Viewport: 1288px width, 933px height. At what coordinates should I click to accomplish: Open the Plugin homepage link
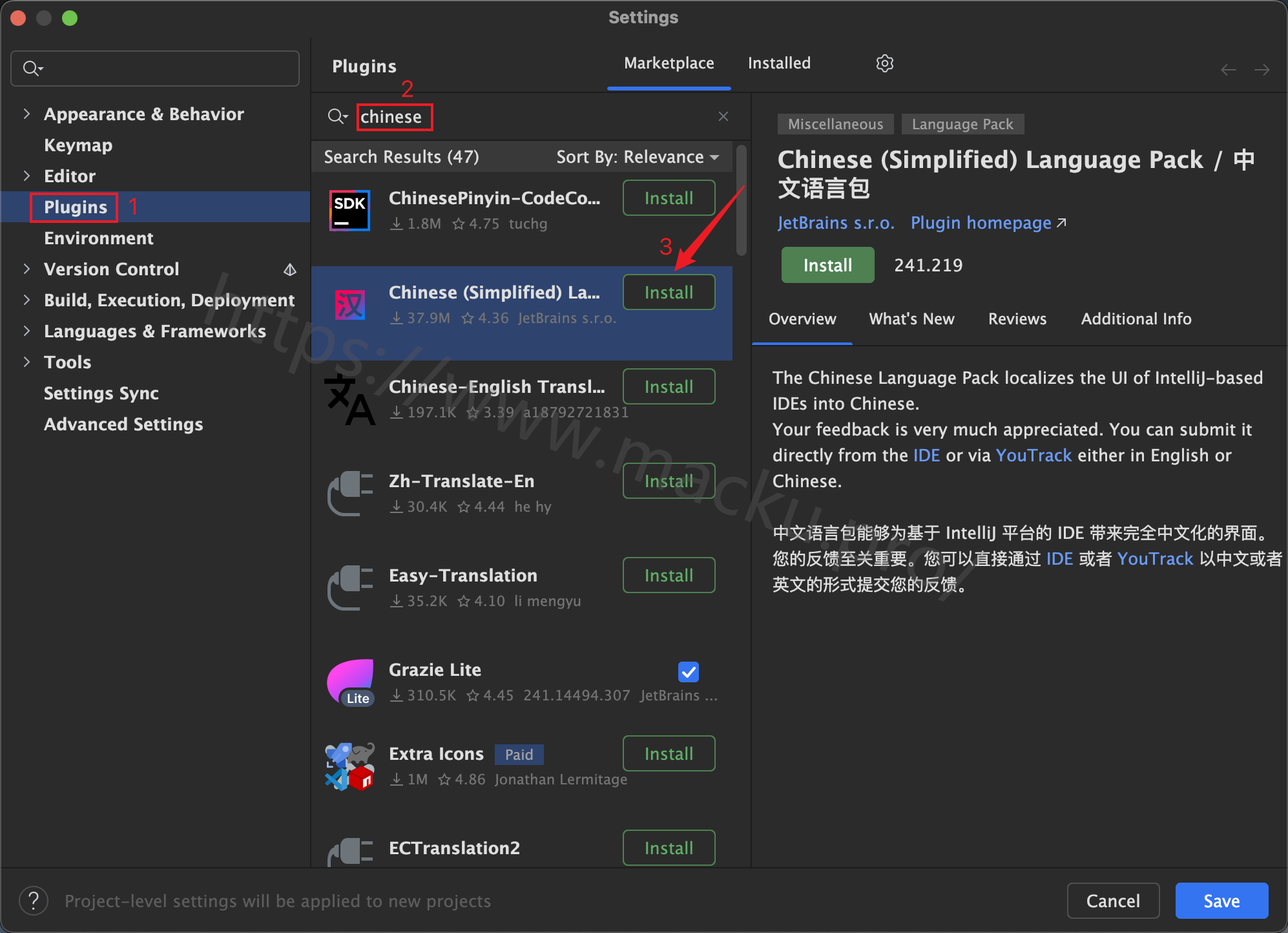[x=981, y=223]
